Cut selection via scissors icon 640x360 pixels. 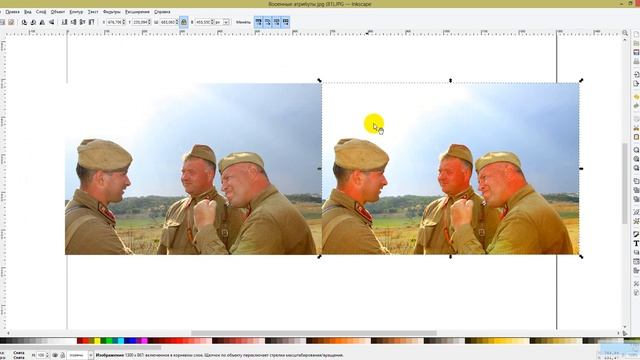(636, 128)
